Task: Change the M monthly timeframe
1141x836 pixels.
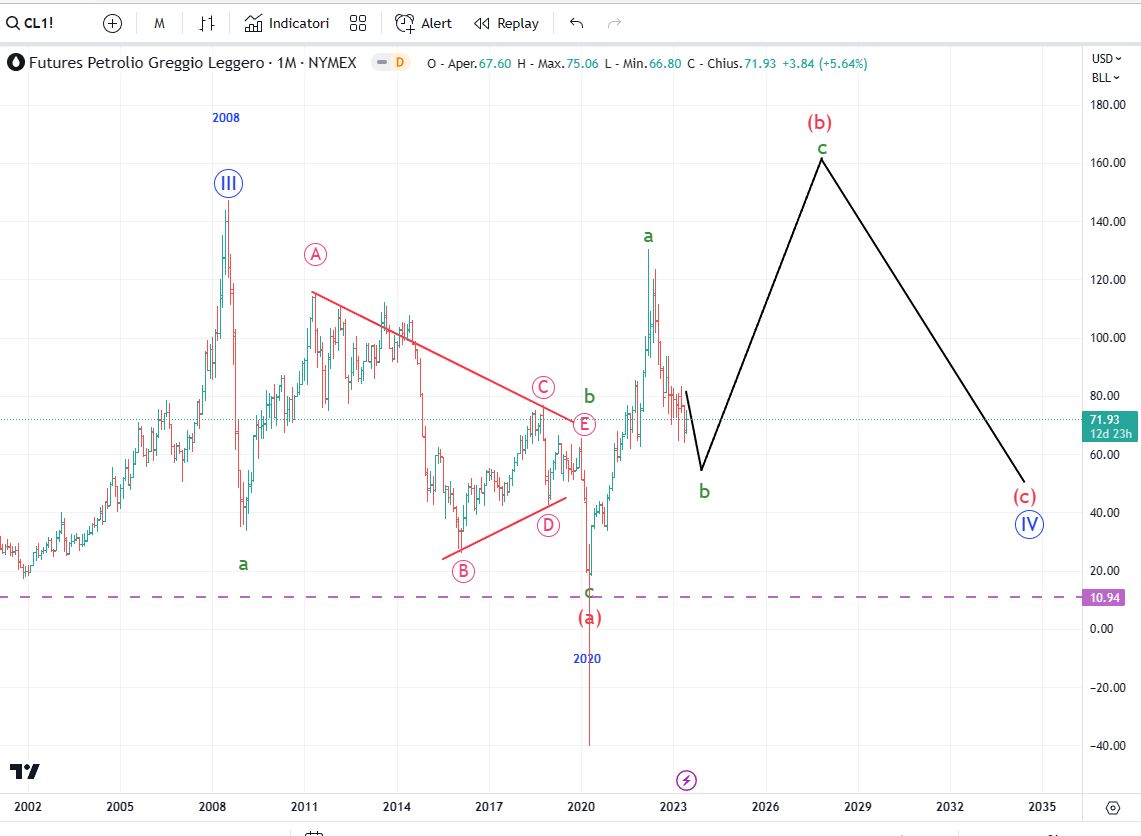Action: (x=159, y=23)
